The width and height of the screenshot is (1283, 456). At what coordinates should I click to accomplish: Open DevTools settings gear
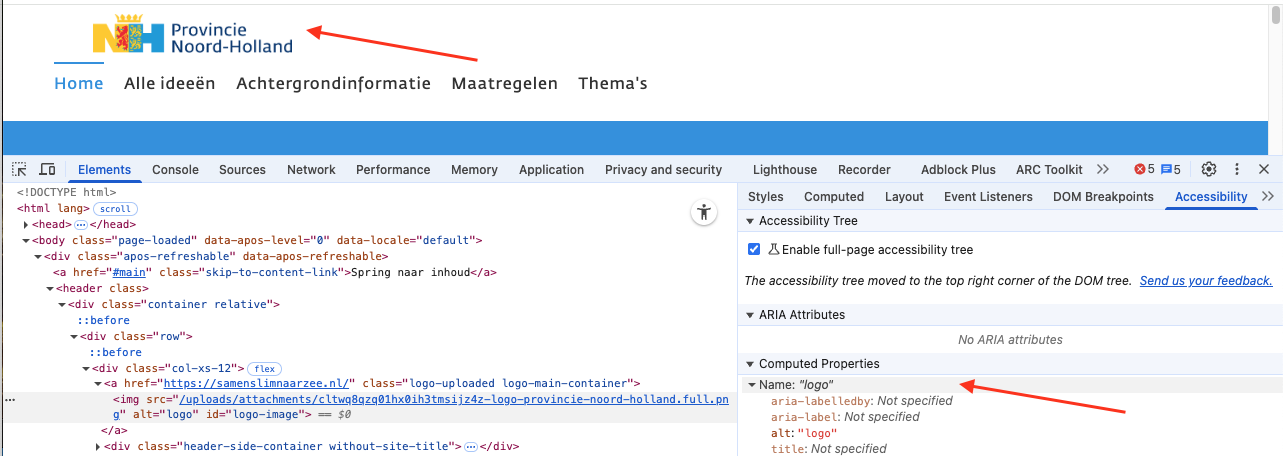1209,170
